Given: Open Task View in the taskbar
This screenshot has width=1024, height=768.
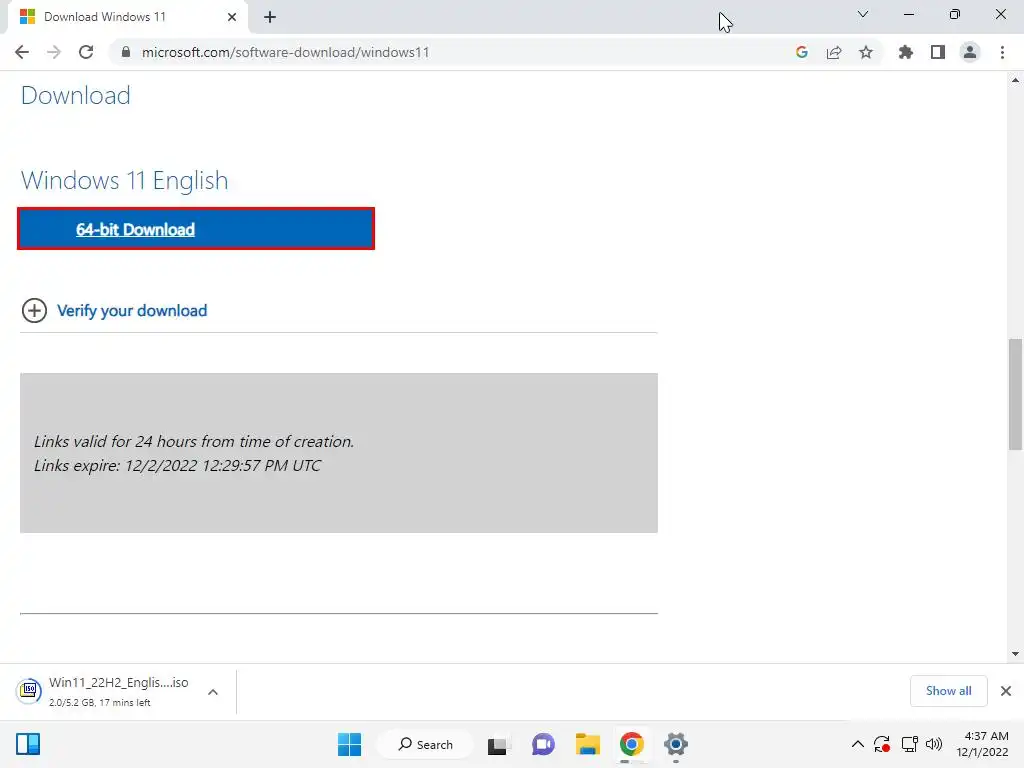Looking at the screenshot, I should tap(499, 744).
